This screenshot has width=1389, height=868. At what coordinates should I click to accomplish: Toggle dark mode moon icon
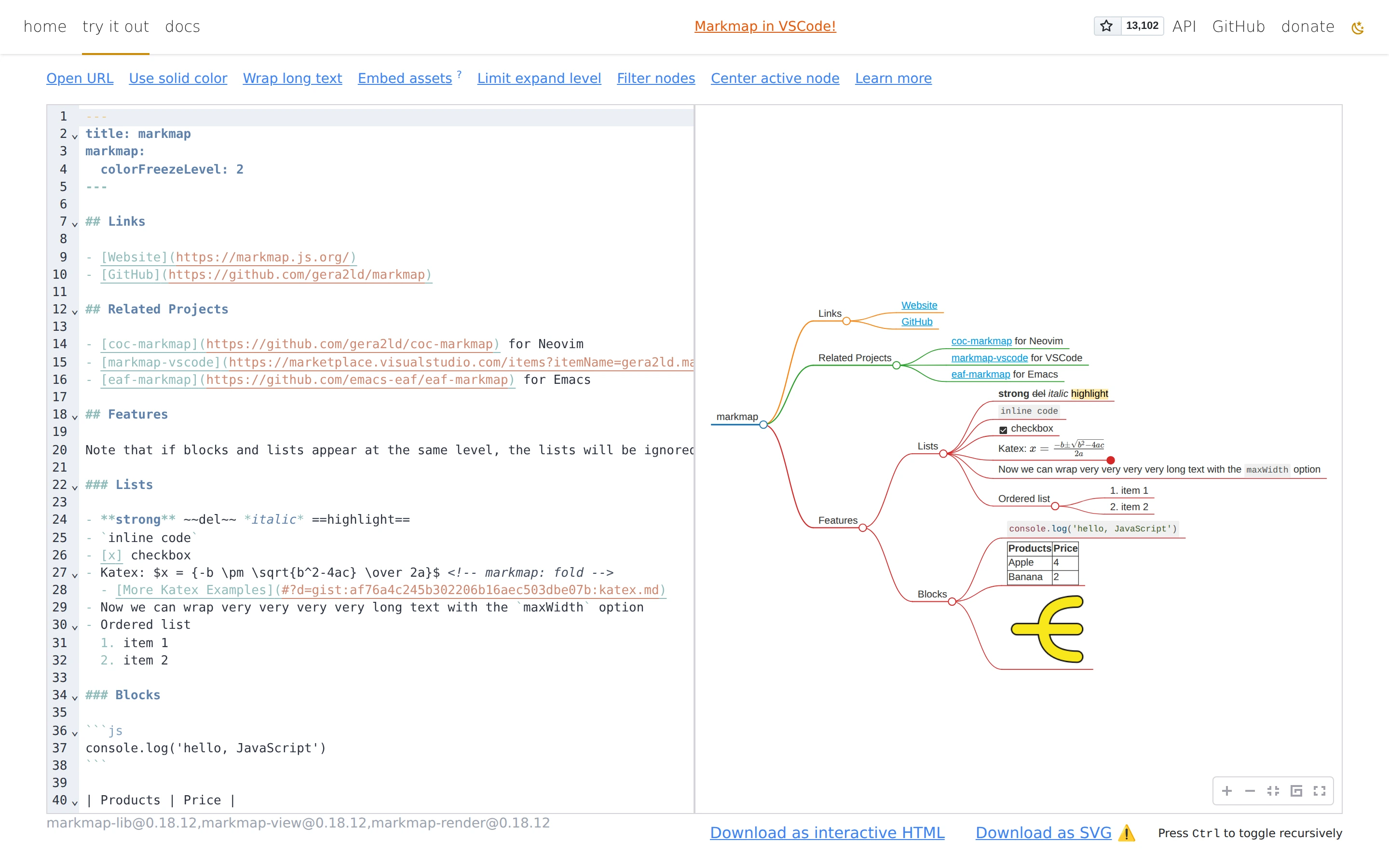click(1358, 27)
